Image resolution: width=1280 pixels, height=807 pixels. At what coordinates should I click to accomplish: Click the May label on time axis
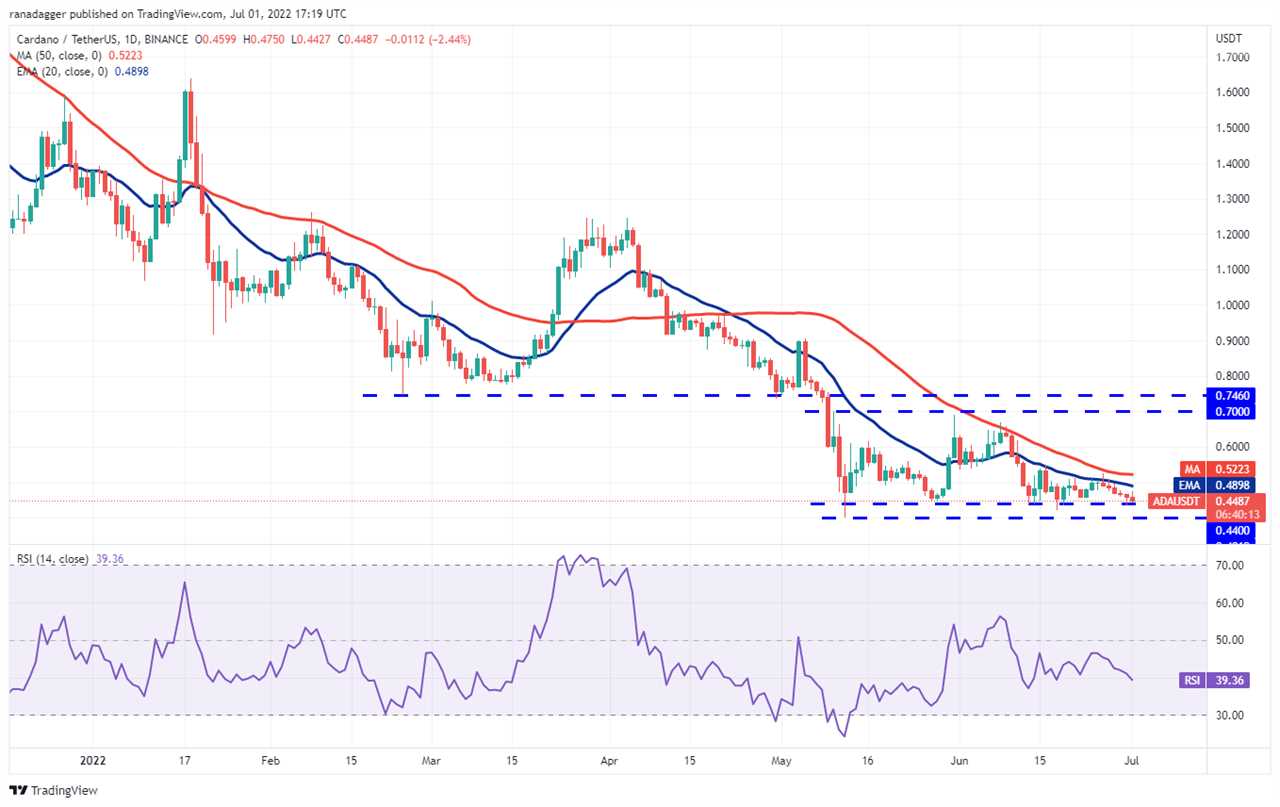[x=782, y=761]
